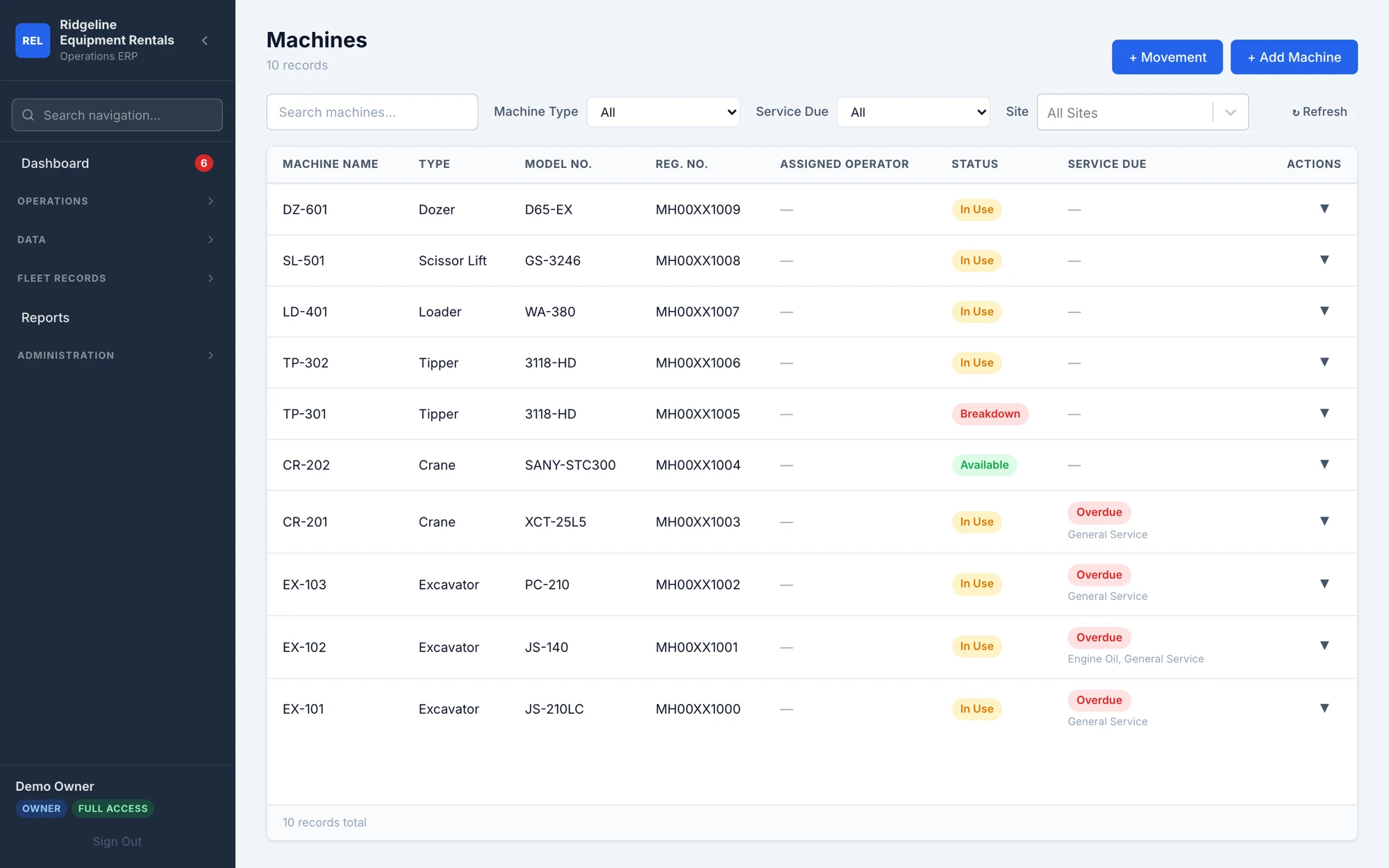Viewport: 1389px width, 868px height.
Task: Refresh the machines list
Action: 1319,112
